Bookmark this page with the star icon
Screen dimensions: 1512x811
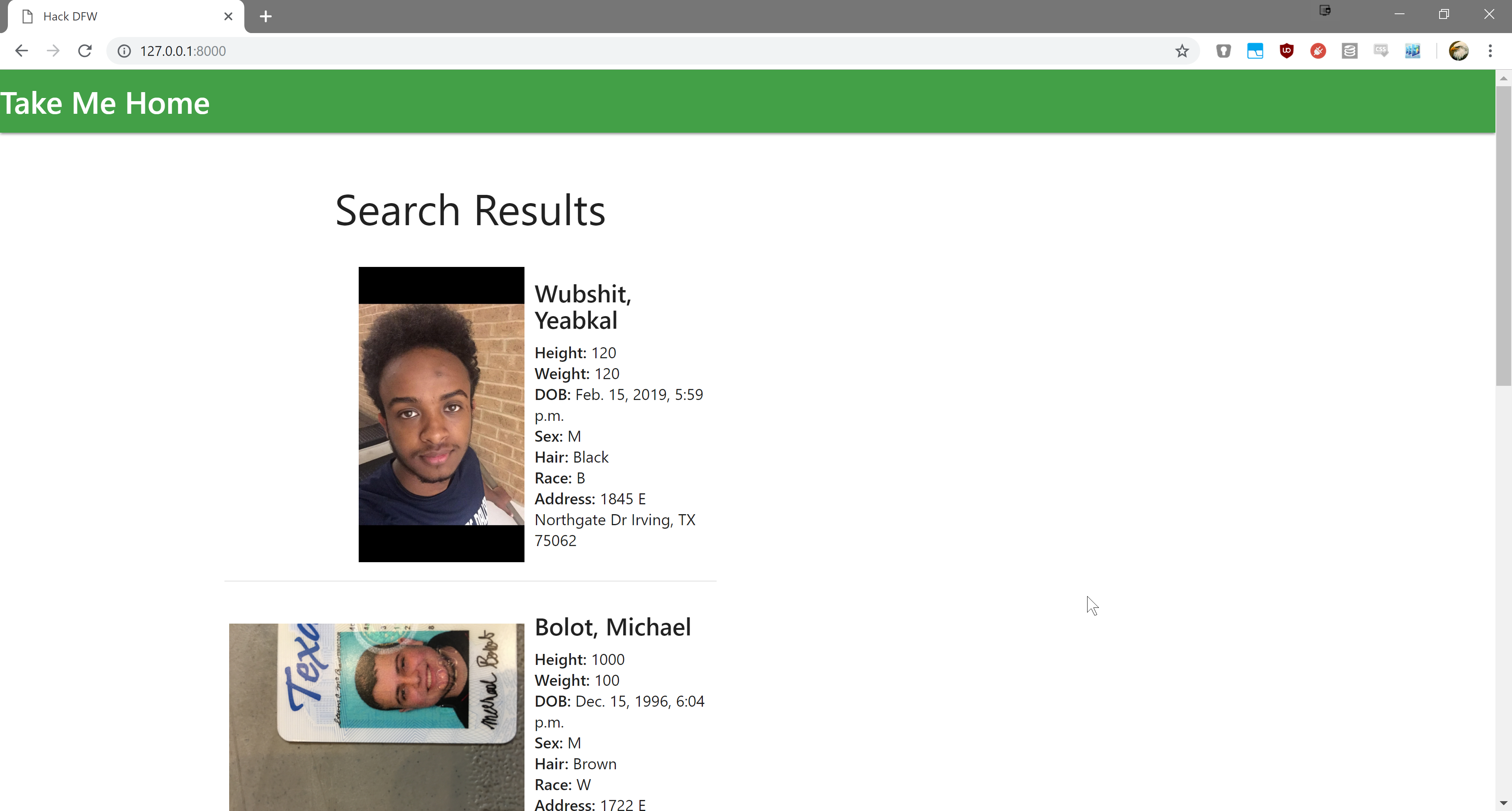[x=1182, y=51]
